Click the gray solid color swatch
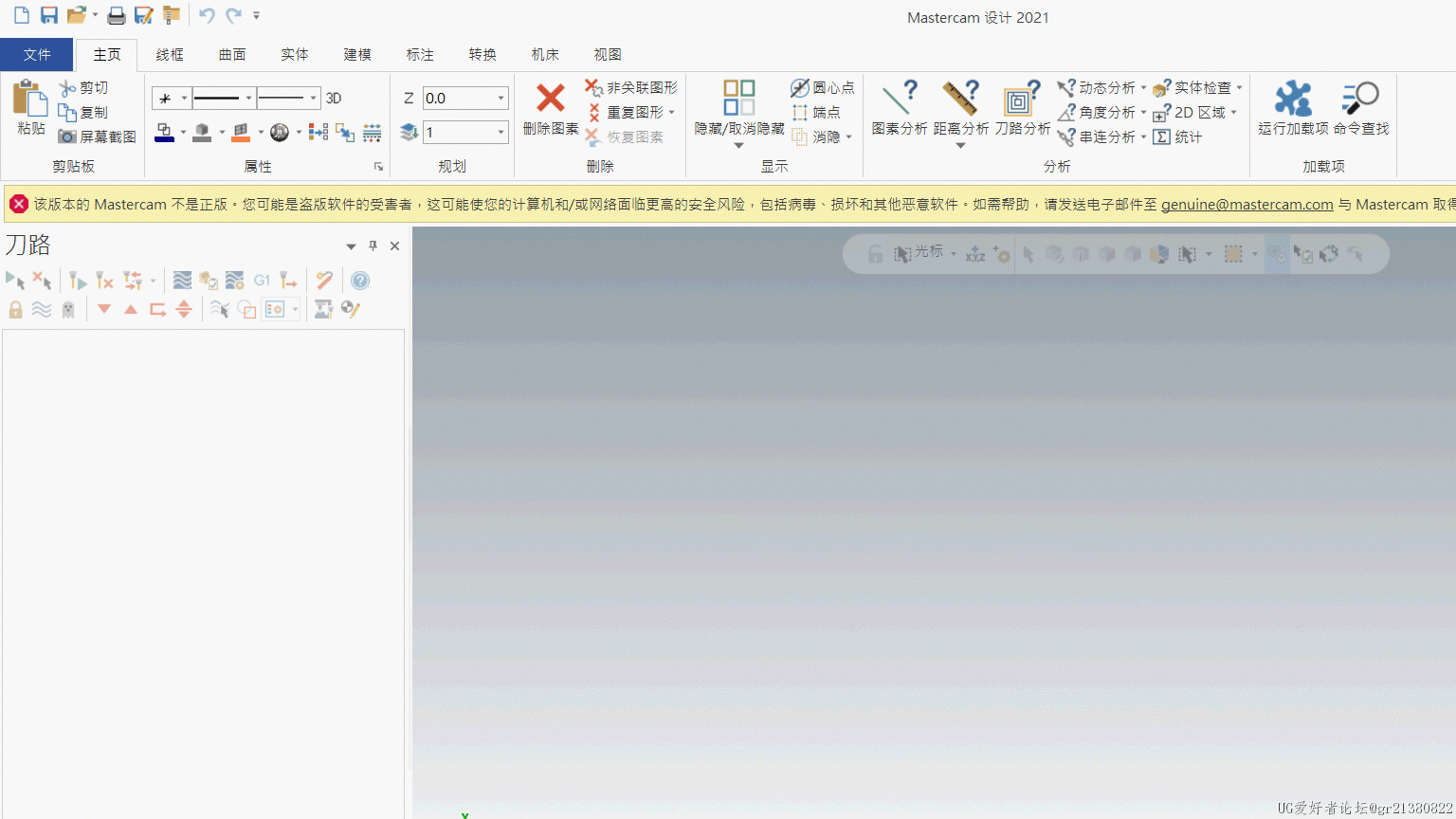The image size is (1456, 819). click(202, 133)
